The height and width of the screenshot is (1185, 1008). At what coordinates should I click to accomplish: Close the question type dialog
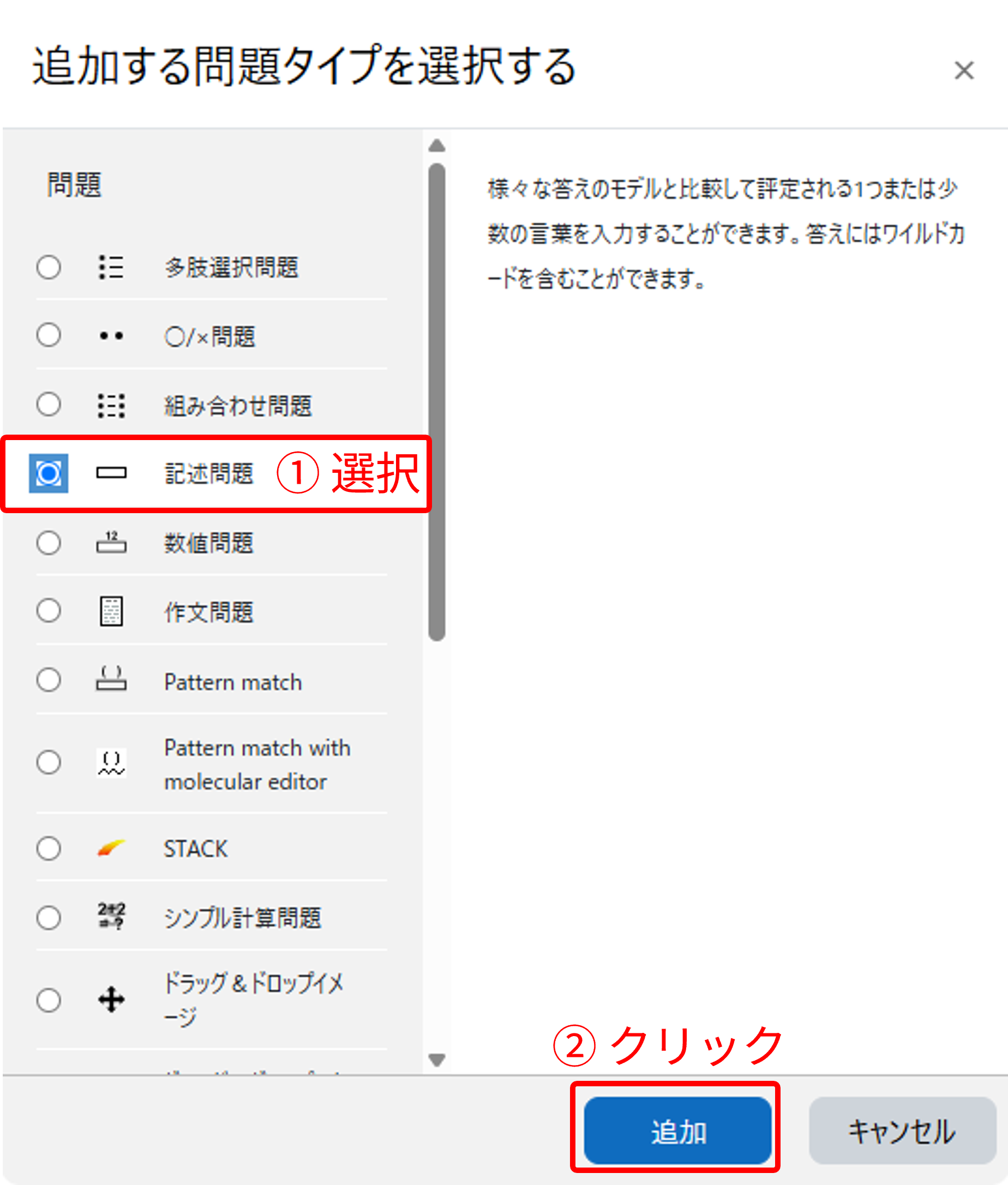coord(964,71)
